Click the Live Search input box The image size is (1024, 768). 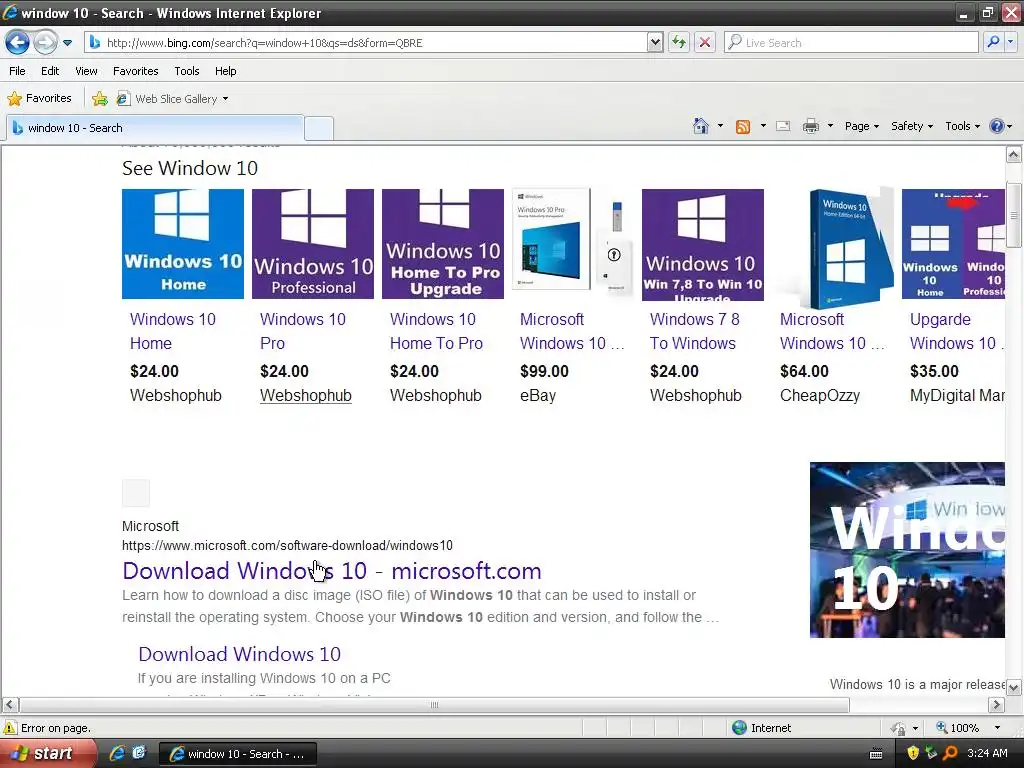(850, 42)
